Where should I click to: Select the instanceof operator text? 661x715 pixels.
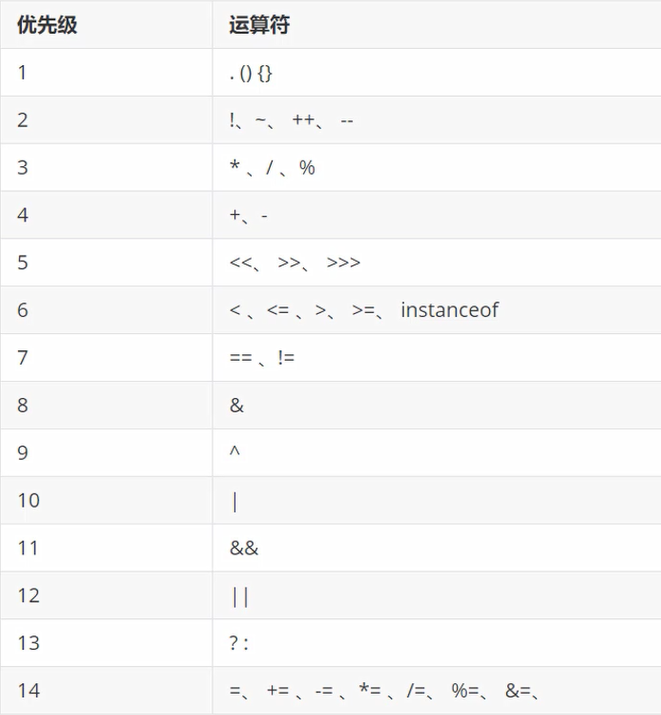pos(449,310)
